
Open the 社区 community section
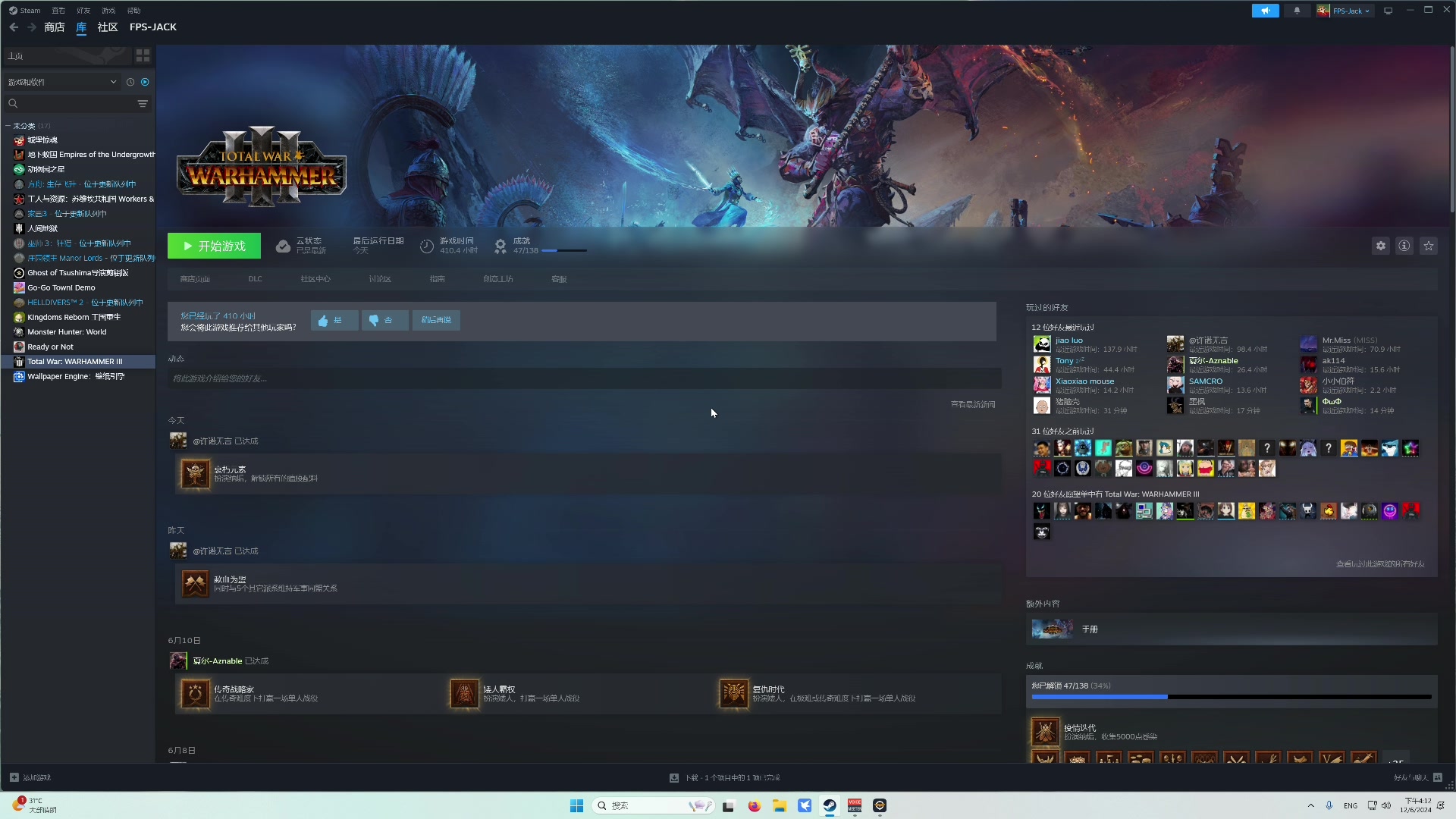[108, 27]
